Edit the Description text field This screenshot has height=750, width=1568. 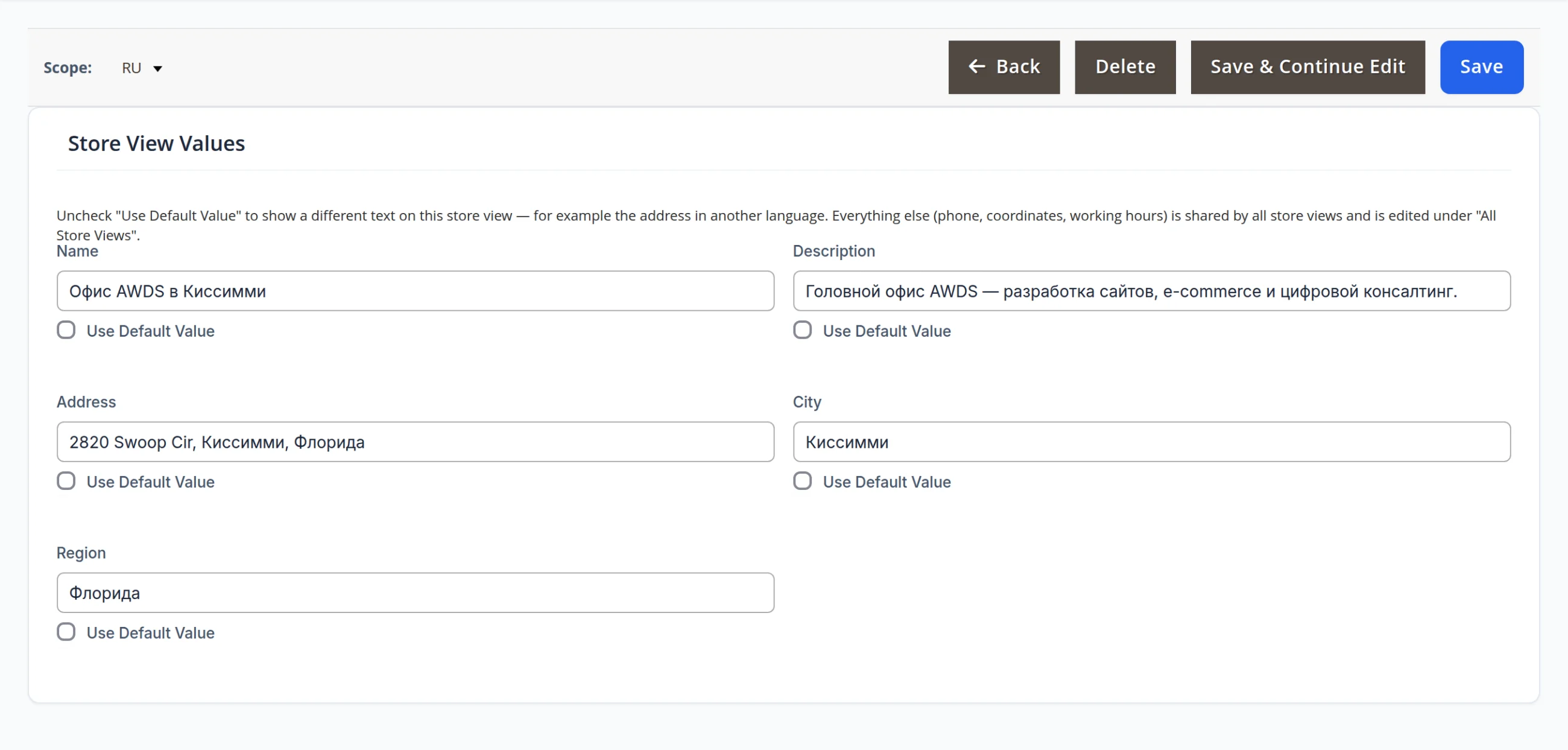point(1152,291)
